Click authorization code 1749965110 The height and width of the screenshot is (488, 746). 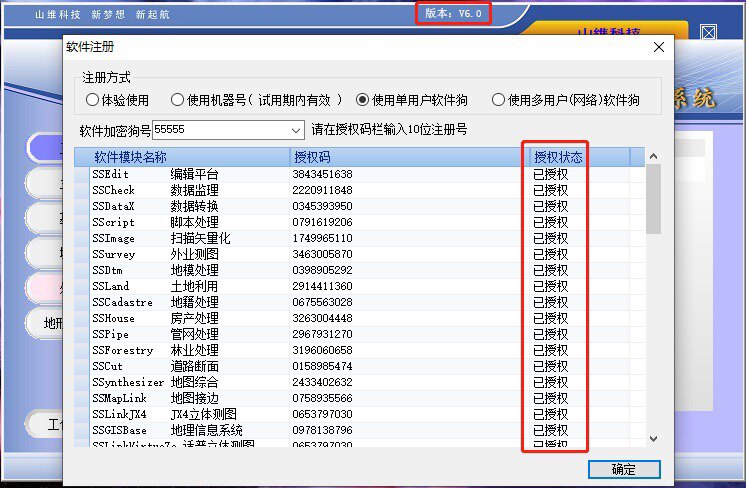323,238
